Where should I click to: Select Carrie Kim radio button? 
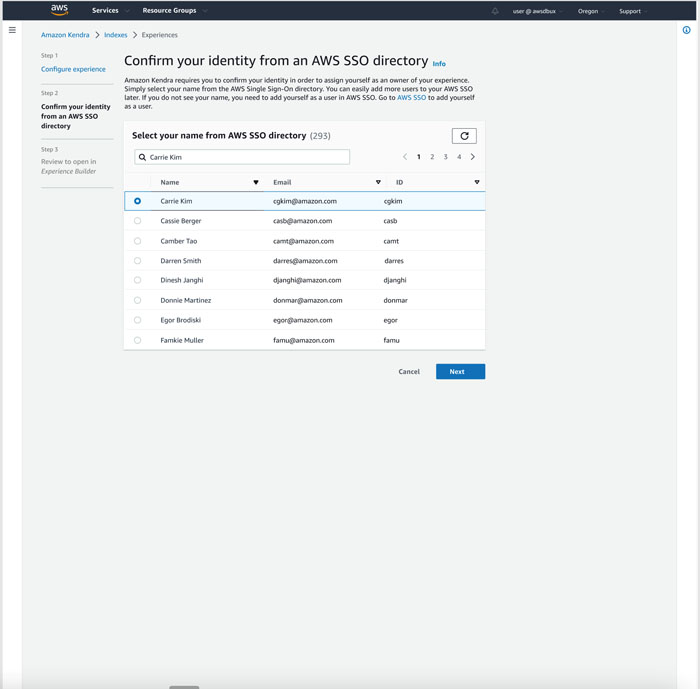pyautogui.click(x=138, y=201)
